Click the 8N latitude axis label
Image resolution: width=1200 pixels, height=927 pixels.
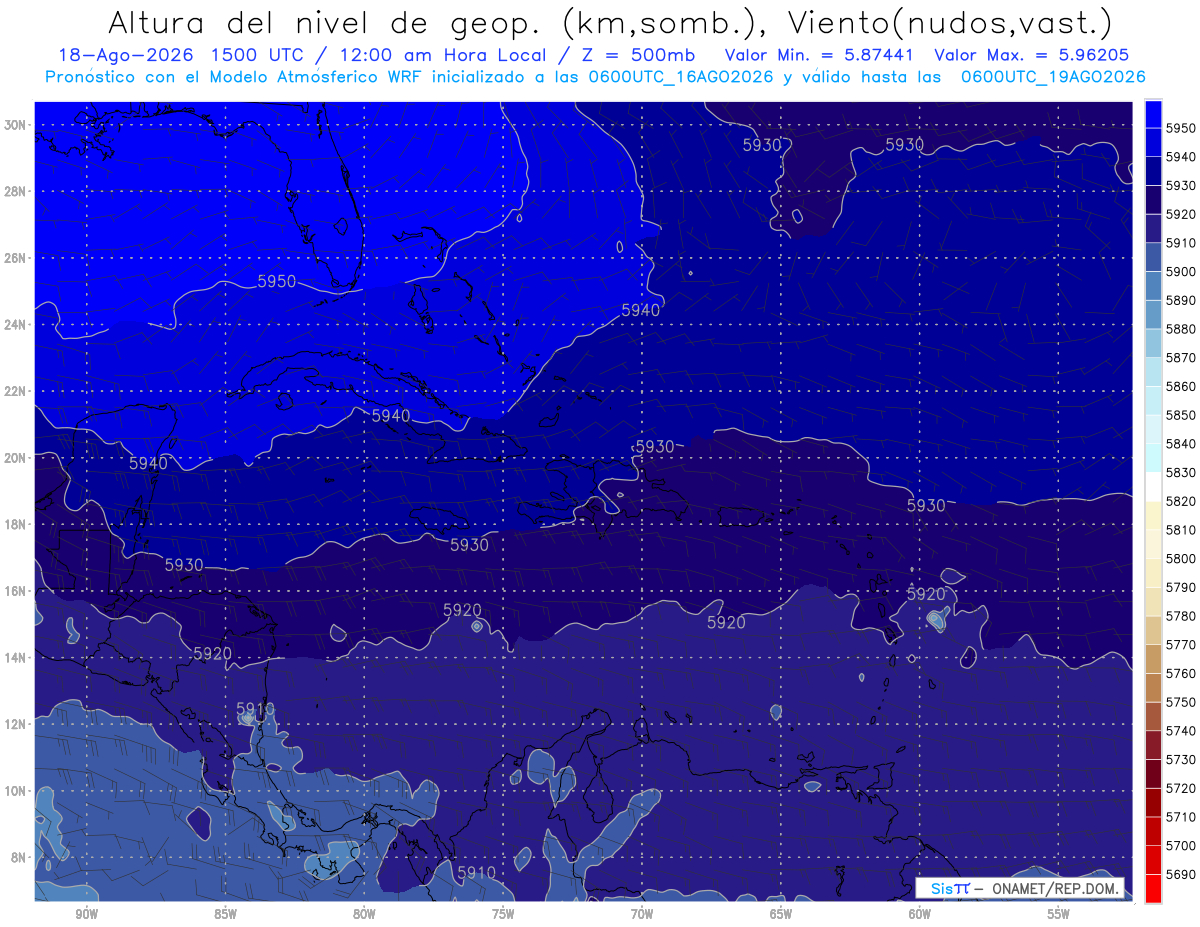click(x=17, y=858)
